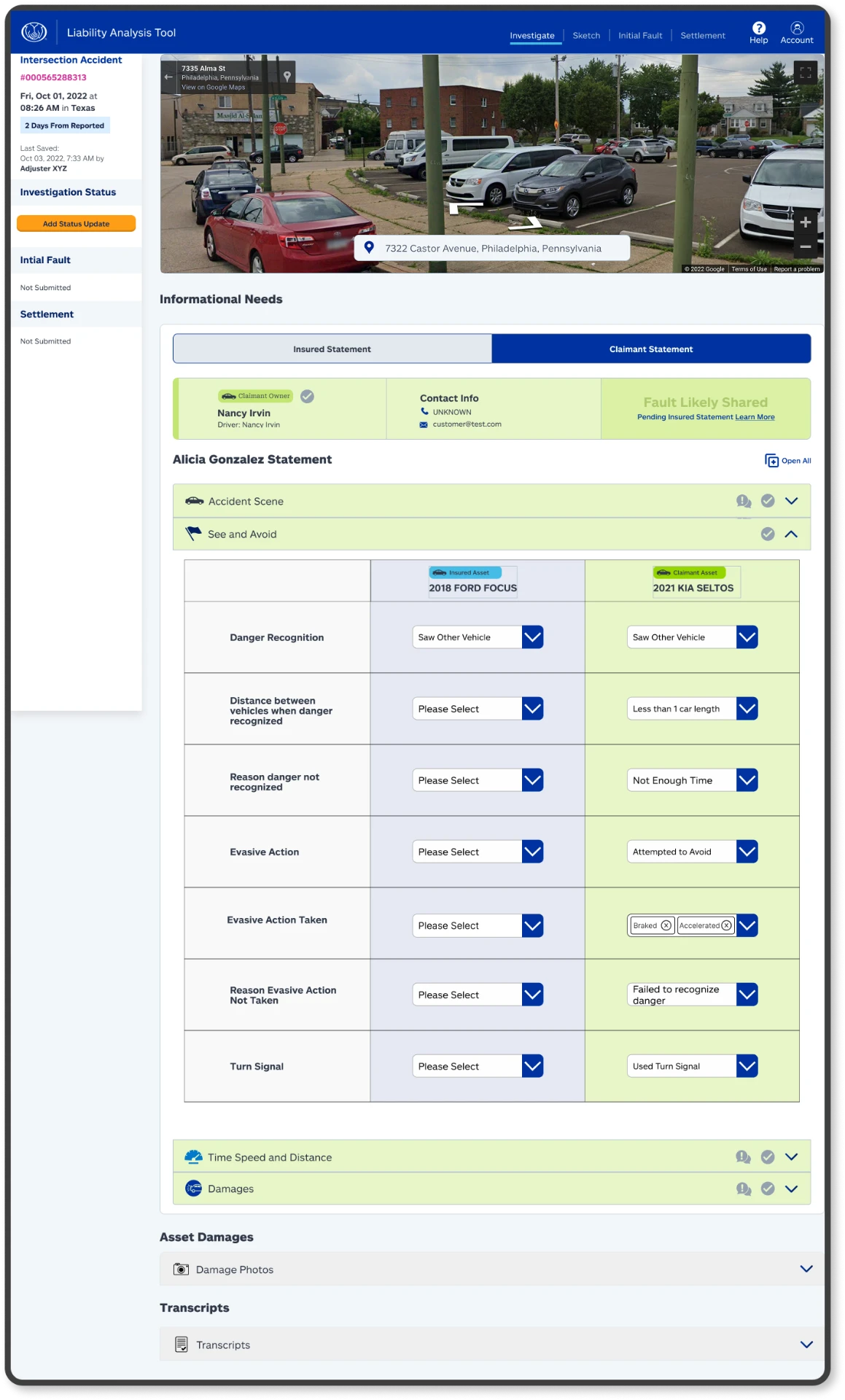Zoom out on street view with minus

tap(806, 246)
